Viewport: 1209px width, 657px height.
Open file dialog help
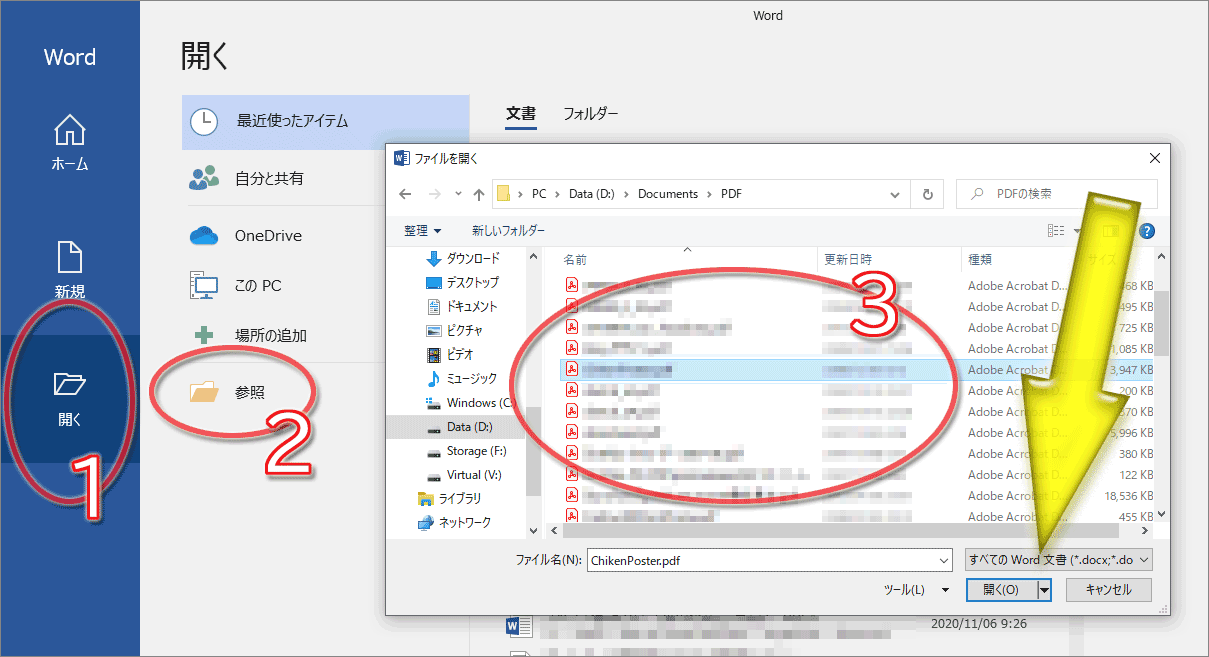tap(1147, 231)
